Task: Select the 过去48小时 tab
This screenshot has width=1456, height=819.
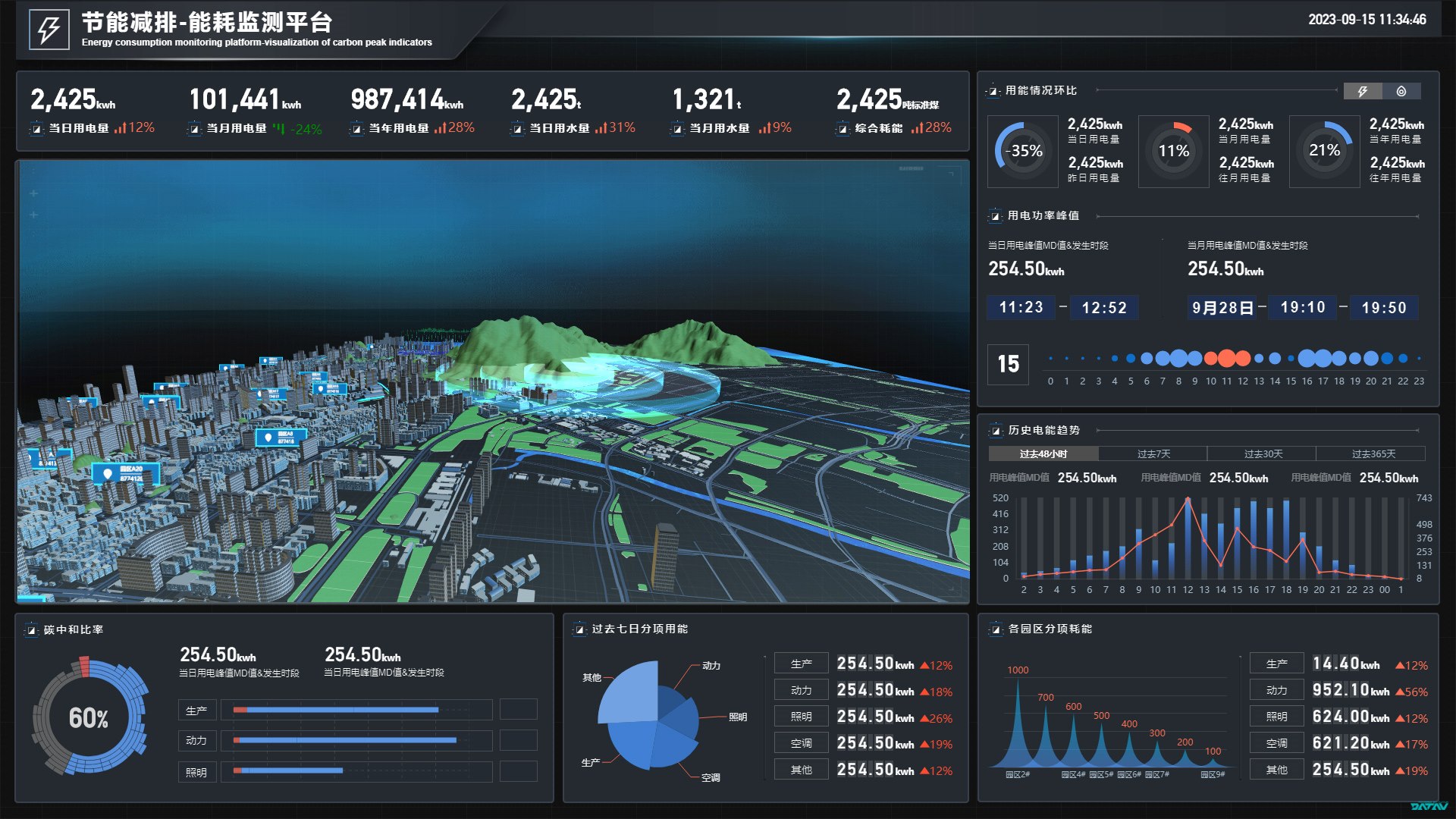Action: (x=1043, y=453)
